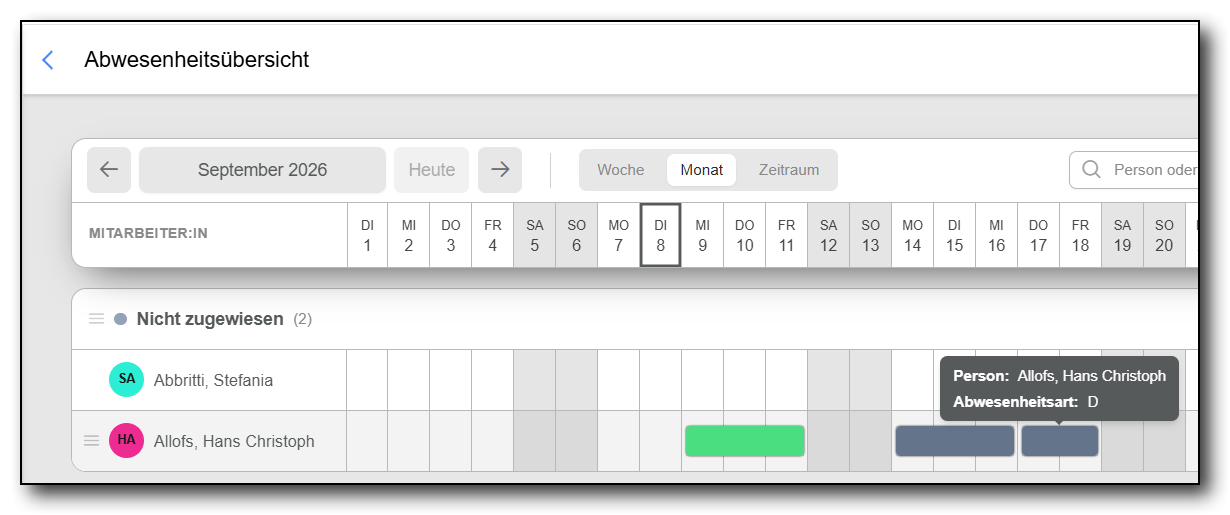This screenshot has width=1230, height=515.
Task: Click the drag handle beside Nicht zugewiesen
Action: pyautogui.click(x=96, y=319)
